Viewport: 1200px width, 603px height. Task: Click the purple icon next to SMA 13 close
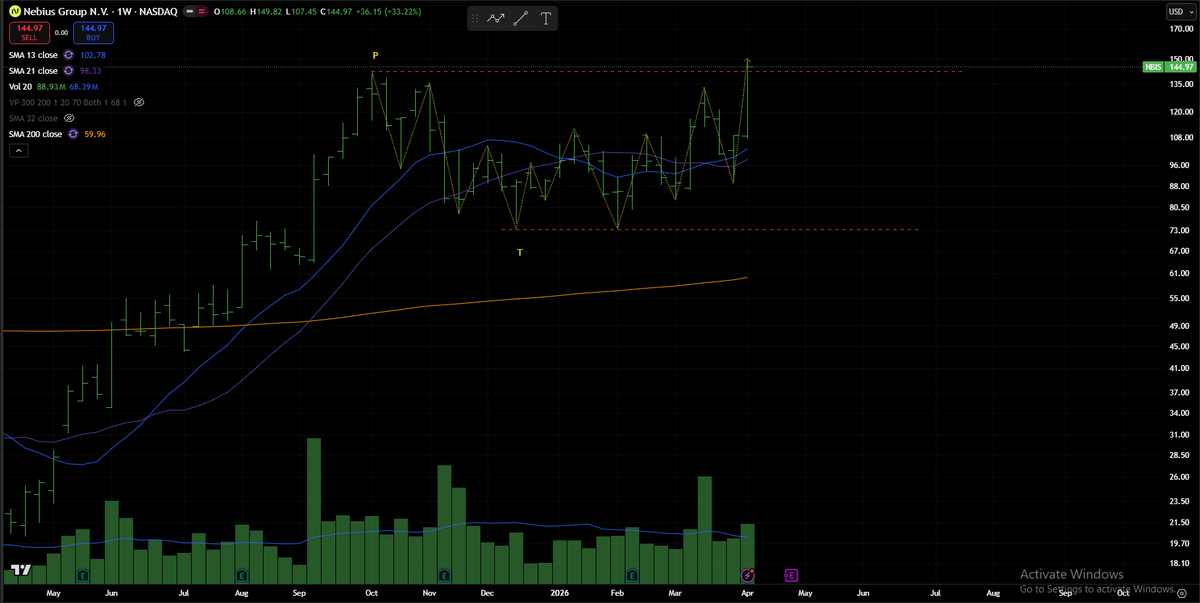pyautogui.click(x=69, y=55)
